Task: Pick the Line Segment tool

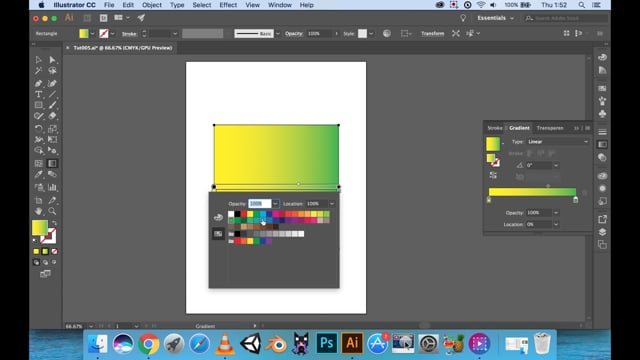Action: [52, 94]
